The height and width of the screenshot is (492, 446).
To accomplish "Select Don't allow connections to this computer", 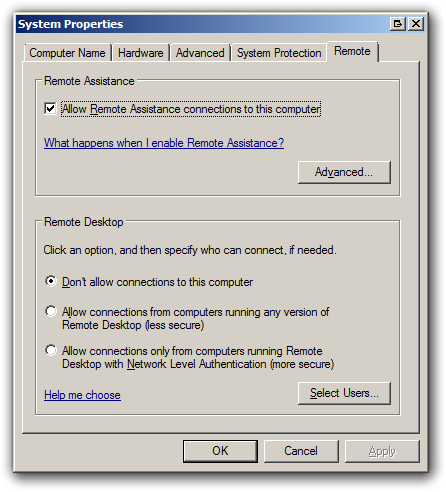I will pyautogui.click(x=51, y=282).
